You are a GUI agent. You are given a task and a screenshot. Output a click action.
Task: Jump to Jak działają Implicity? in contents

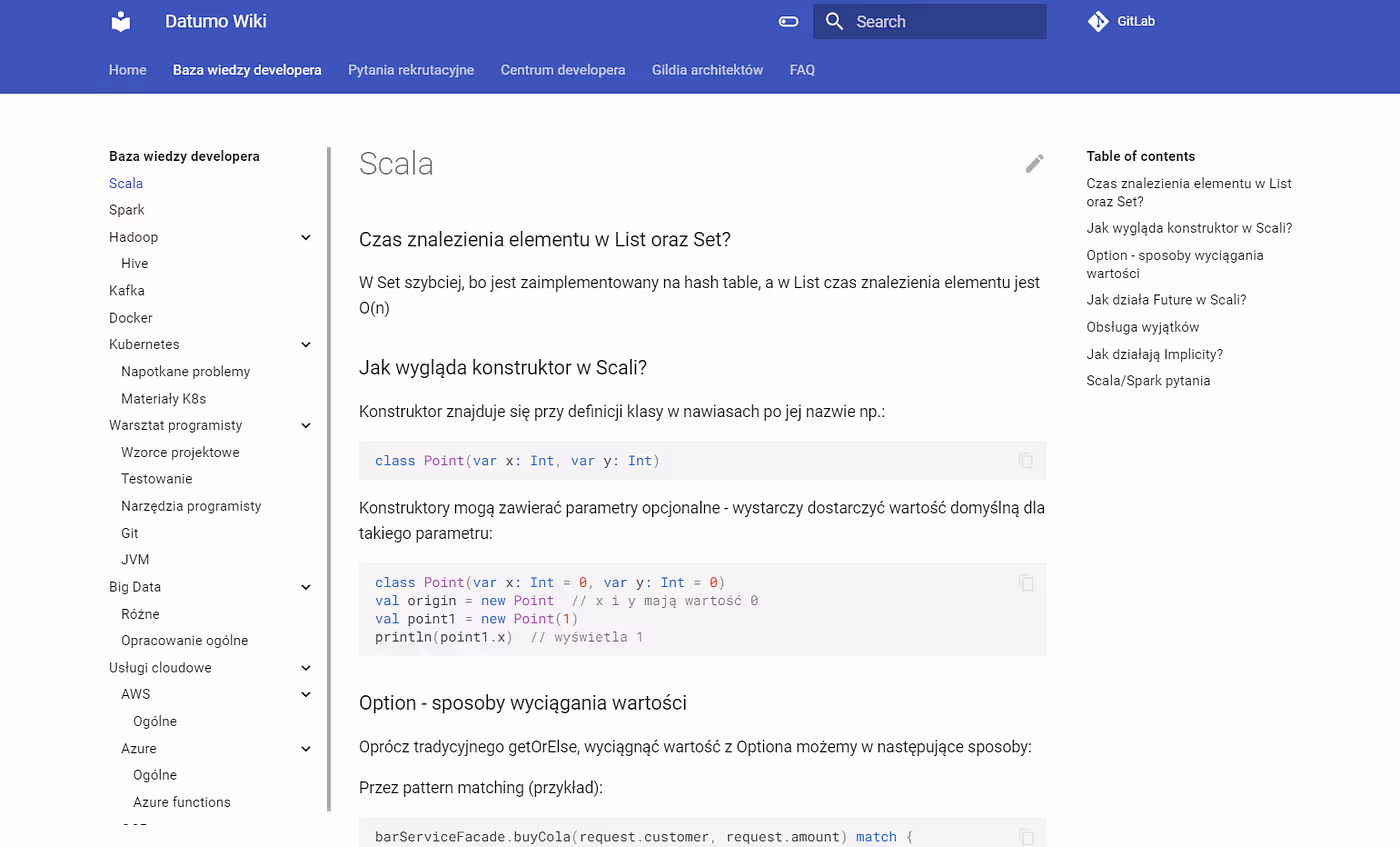click(x=1155, y=354)
